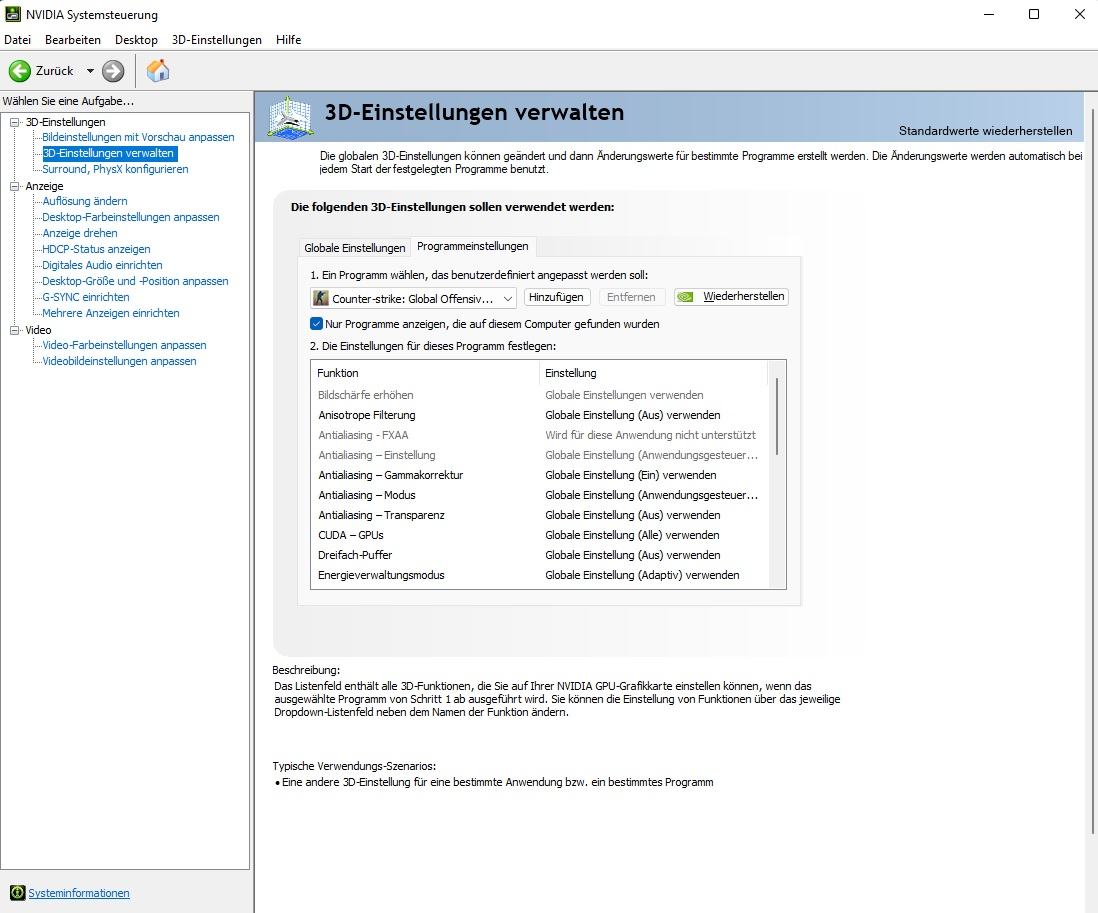Click the green Zurück back arrow icon
This screenshot has height=913, width=1098.
click(20, 71)
